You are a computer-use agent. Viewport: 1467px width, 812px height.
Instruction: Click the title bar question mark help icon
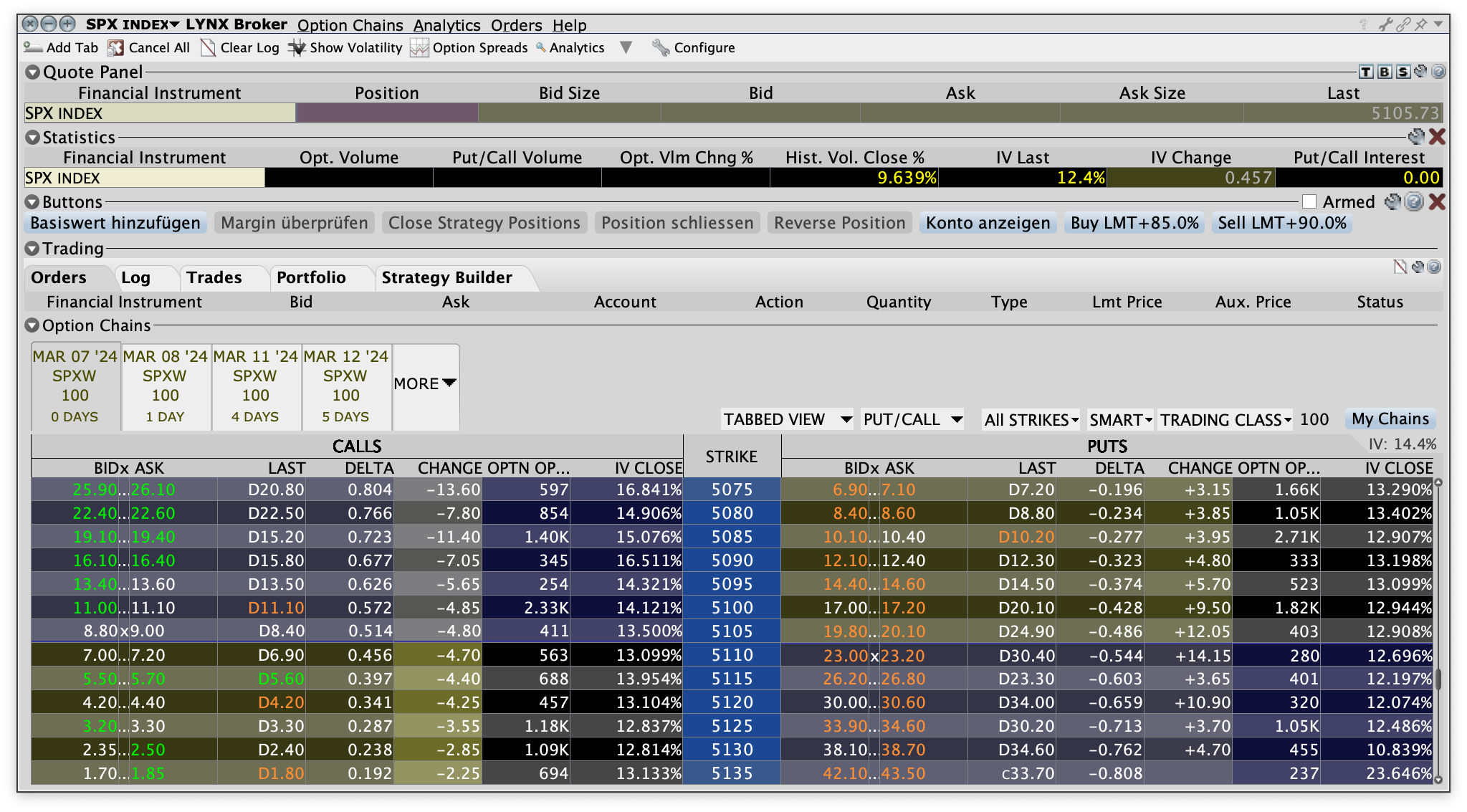(x=1362, y=24)
